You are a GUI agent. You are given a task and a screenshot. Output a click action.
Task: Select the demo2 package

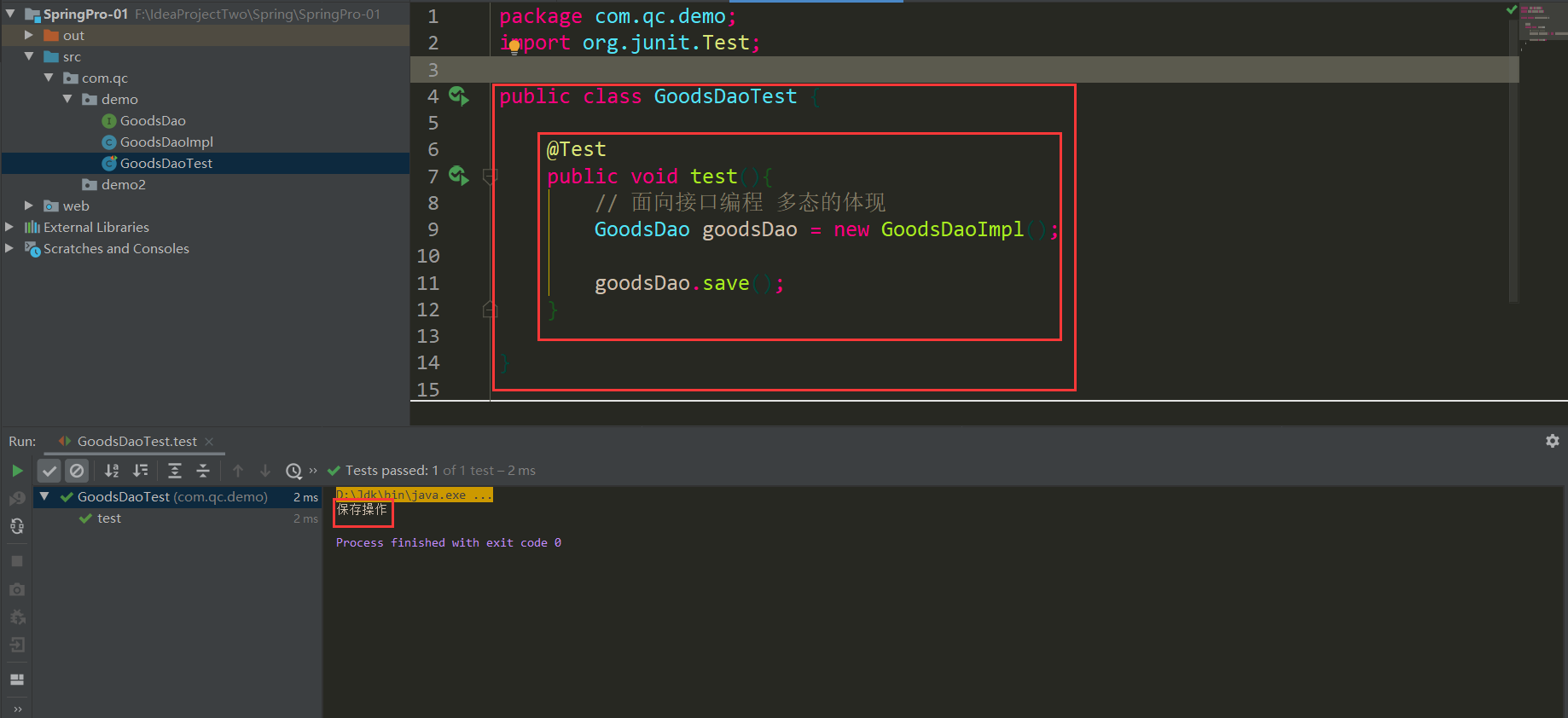click(x=124, y=184)
